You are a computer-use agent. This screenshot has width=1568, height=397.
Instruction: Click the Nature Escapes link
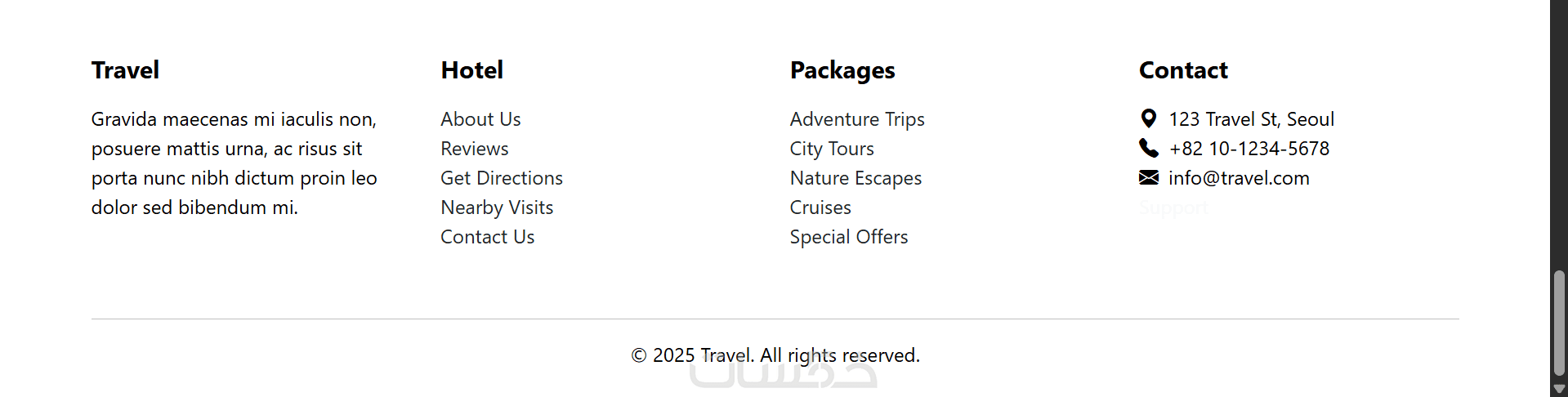(855, 178)
